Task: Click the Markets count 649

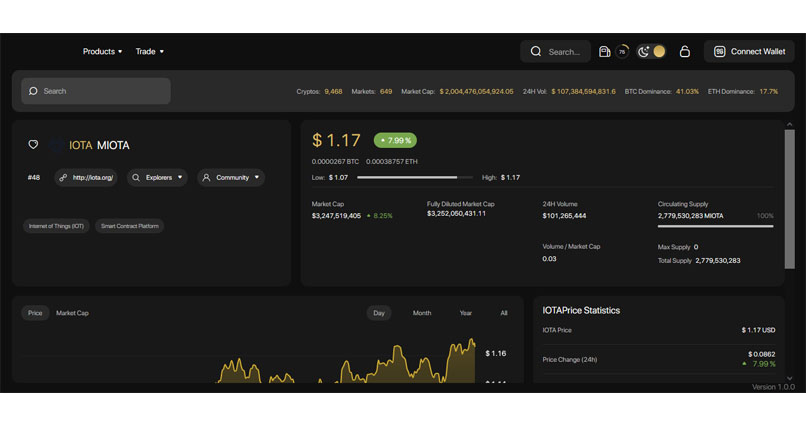Action: pos(386,91)
